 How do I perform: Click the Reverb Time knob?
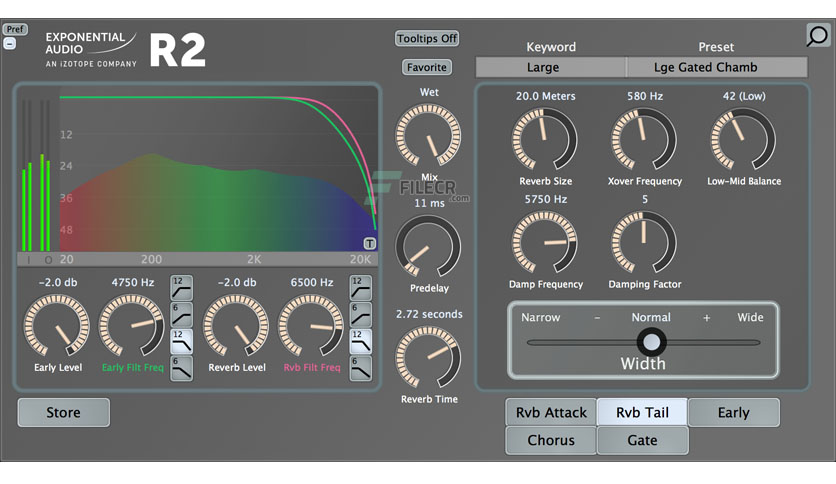pyautogui.click(x=428, y=357)
